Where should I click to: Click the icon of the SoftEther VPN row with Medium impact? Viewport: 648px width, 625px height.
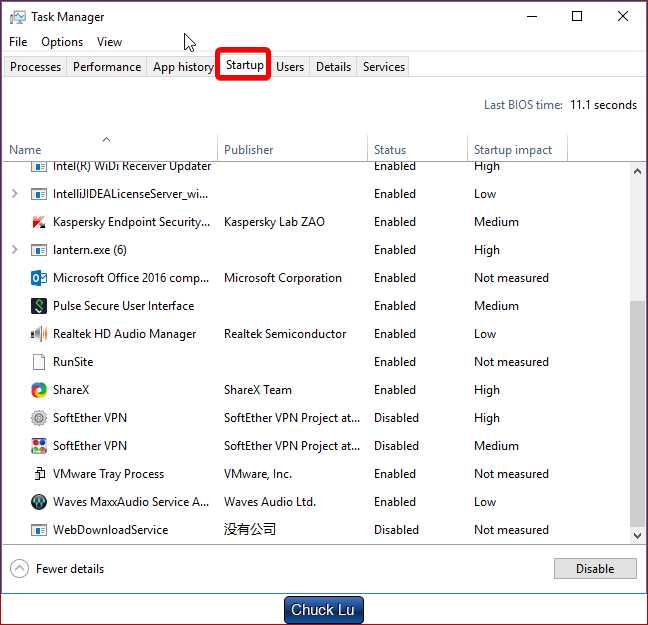pyautogui.click(x=39, y=446)
